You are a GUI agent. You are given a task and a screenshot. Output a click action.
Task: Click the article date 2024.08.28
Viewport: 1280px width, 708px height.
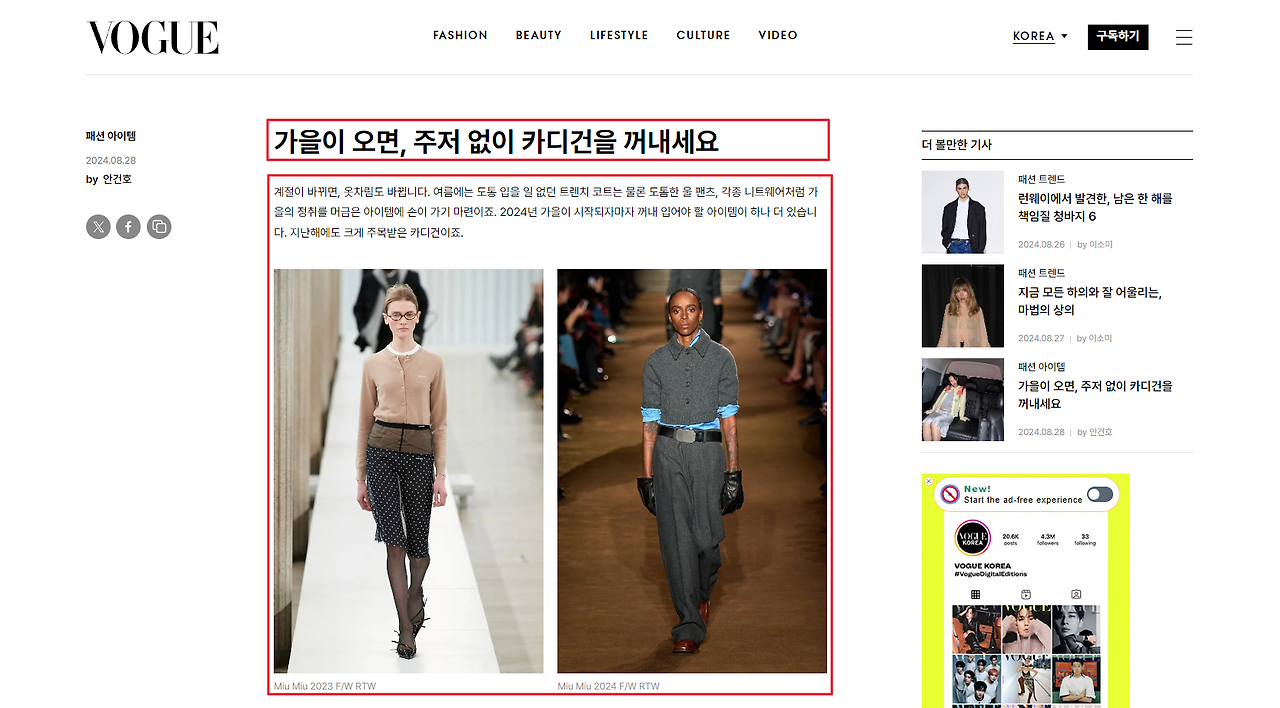[111, 160]
